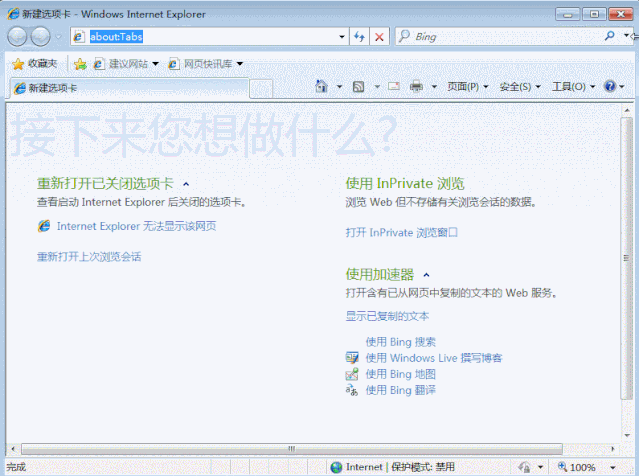This screenshot has height=476, width=639.
Task: Click the RSS feeds icon
Action: click(358, 86)
